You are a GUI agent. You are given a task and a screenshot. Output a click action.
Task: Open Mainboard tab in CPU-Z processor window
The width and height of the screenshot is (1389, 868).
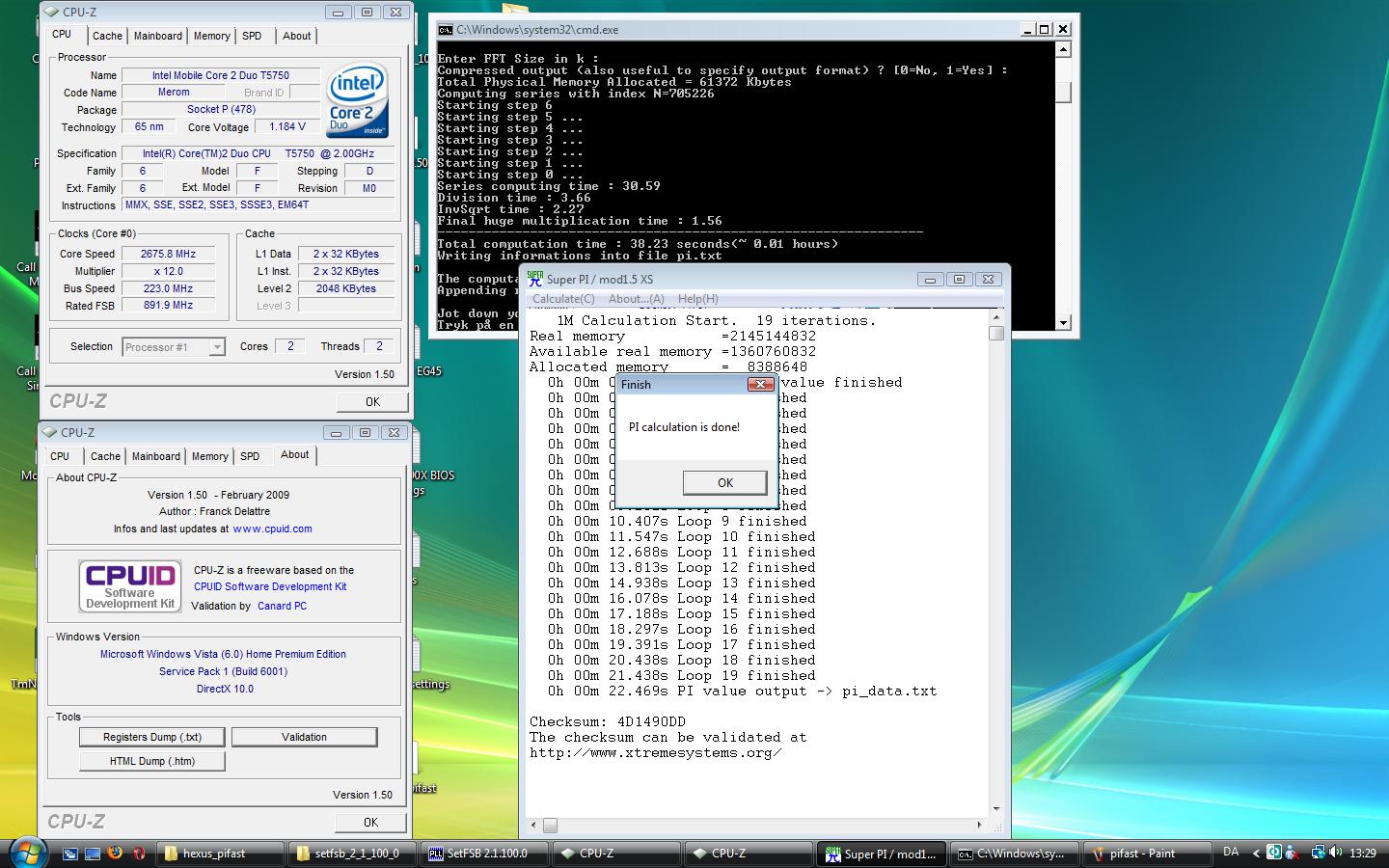click(x=158, y=36)
